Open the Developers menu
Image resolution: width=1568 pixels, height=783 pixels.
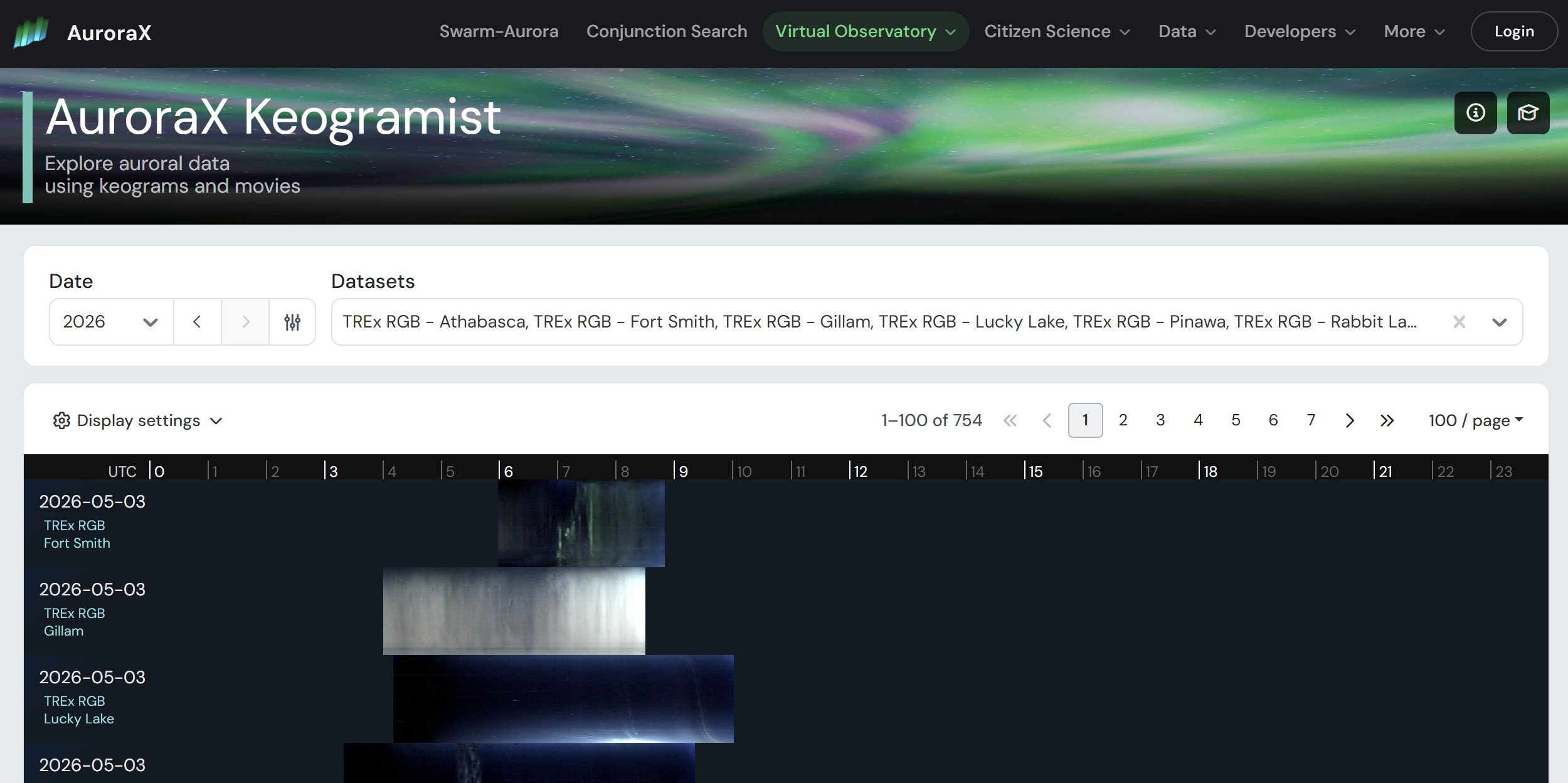point(1300,31)
